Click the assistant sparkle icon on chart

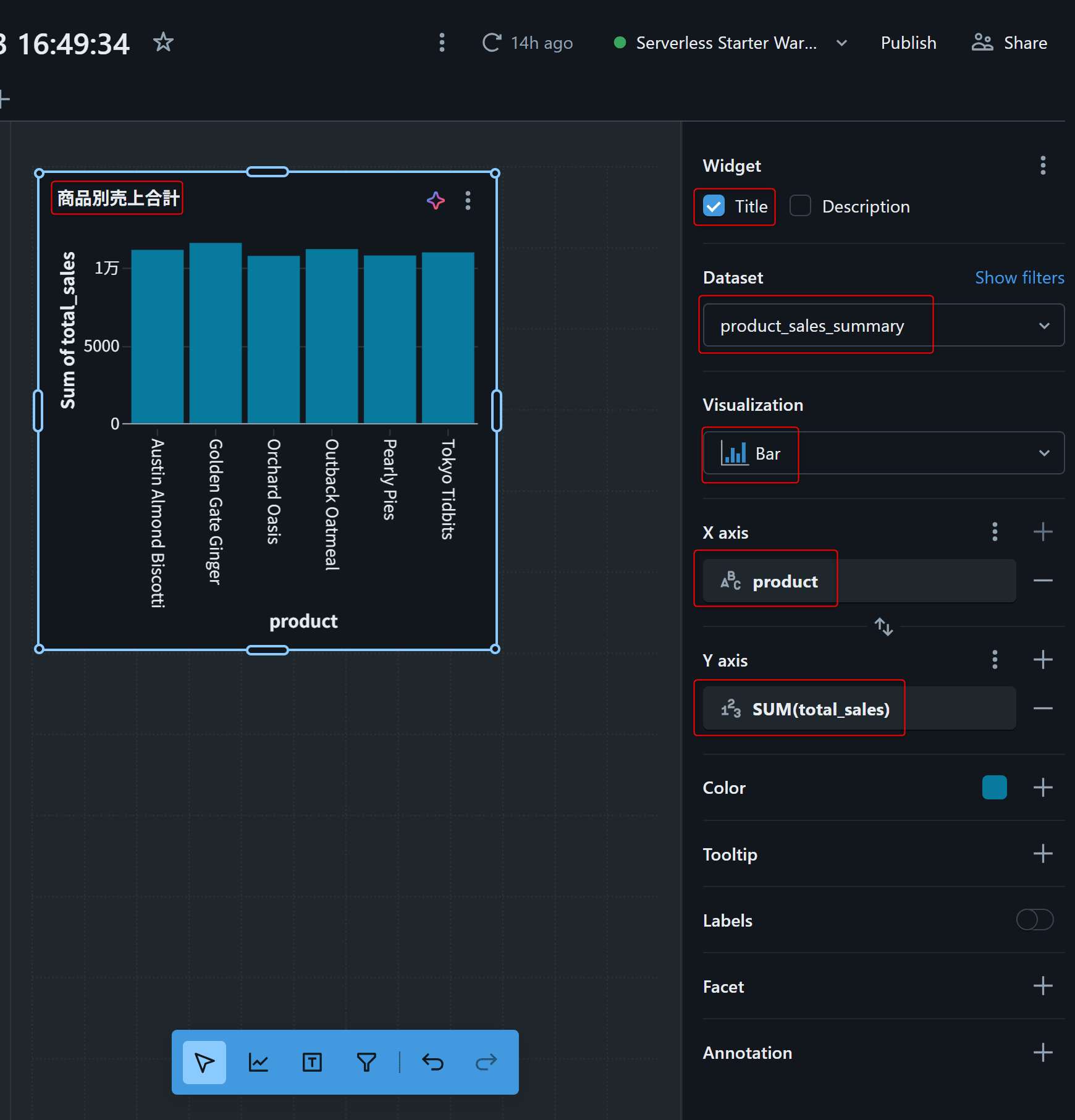coord(436,200)
